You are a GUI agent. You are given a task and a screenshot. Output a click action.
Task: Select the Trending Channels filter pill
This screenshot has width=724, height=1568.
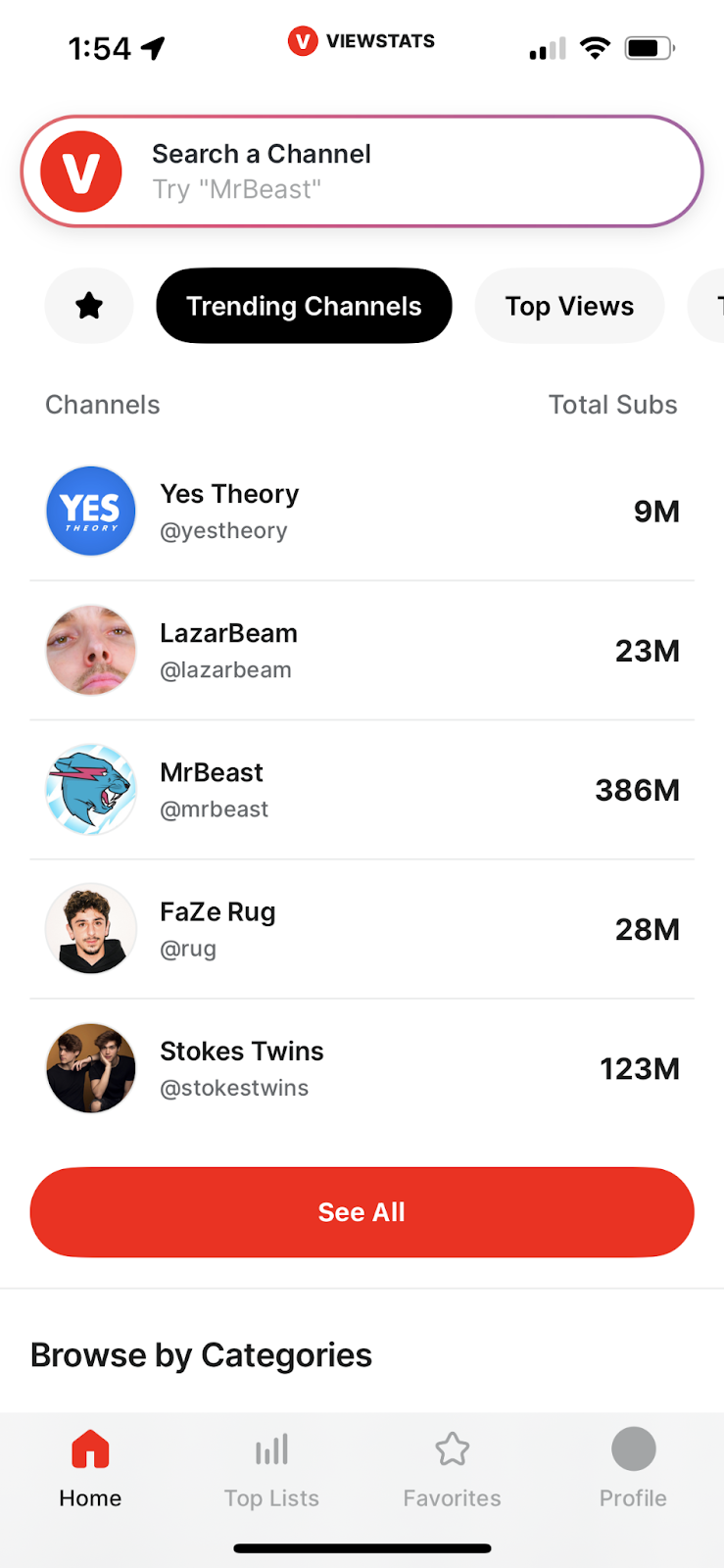(304, 306)
